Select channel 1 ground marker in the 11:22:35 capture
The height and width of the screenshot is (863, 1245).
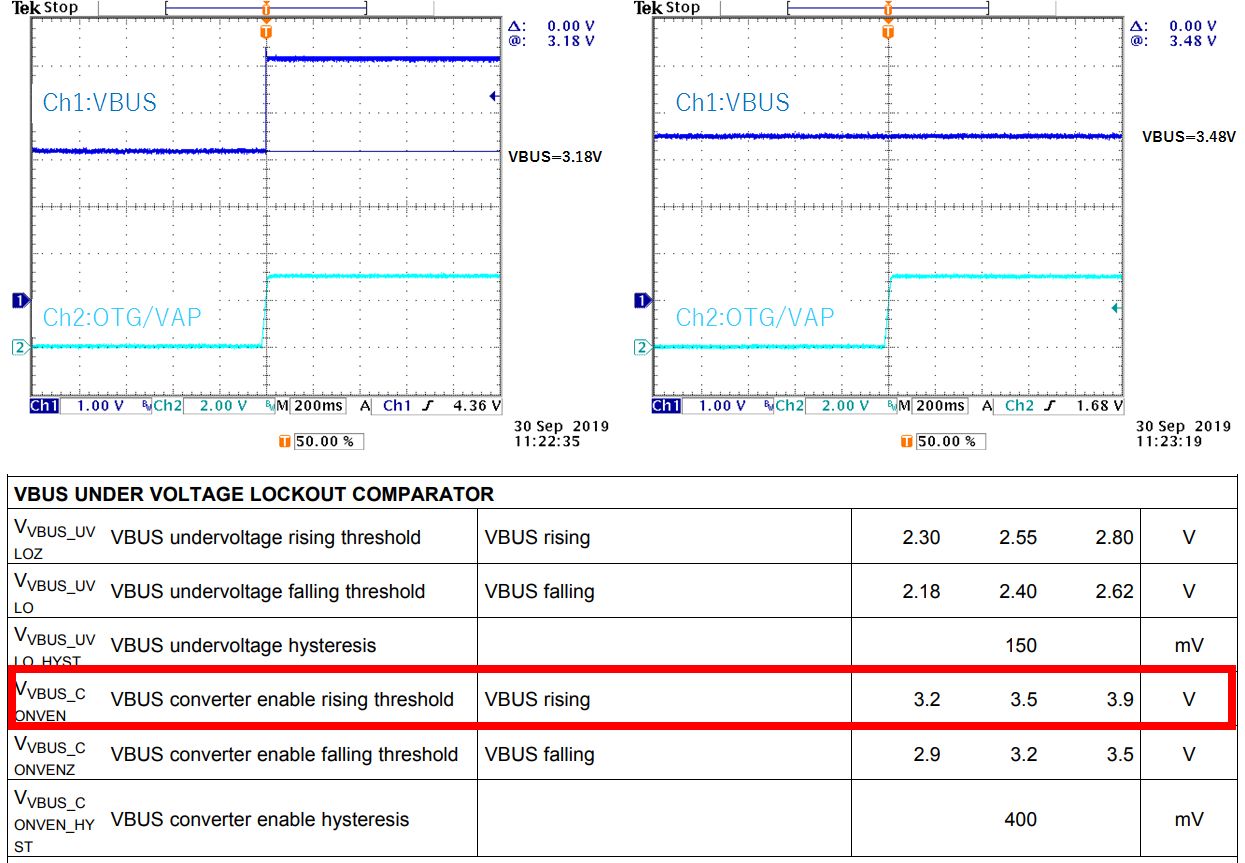point(20,300)
